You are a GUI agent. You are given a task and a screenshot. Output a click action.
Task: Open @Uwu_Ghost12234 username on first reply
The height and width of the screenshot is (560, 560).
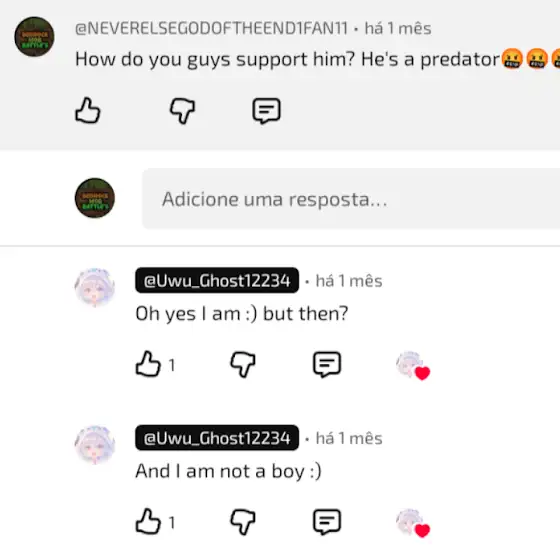217,280
